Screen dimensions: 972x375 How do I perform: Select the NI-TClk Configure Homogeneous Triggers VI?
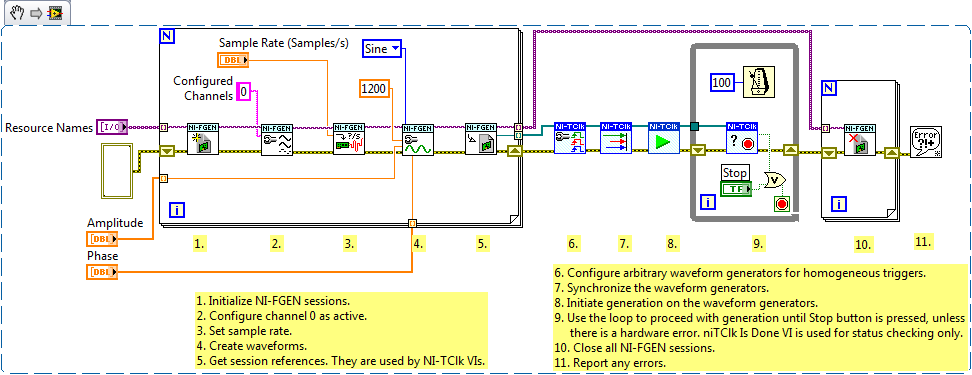click(569, 138)
